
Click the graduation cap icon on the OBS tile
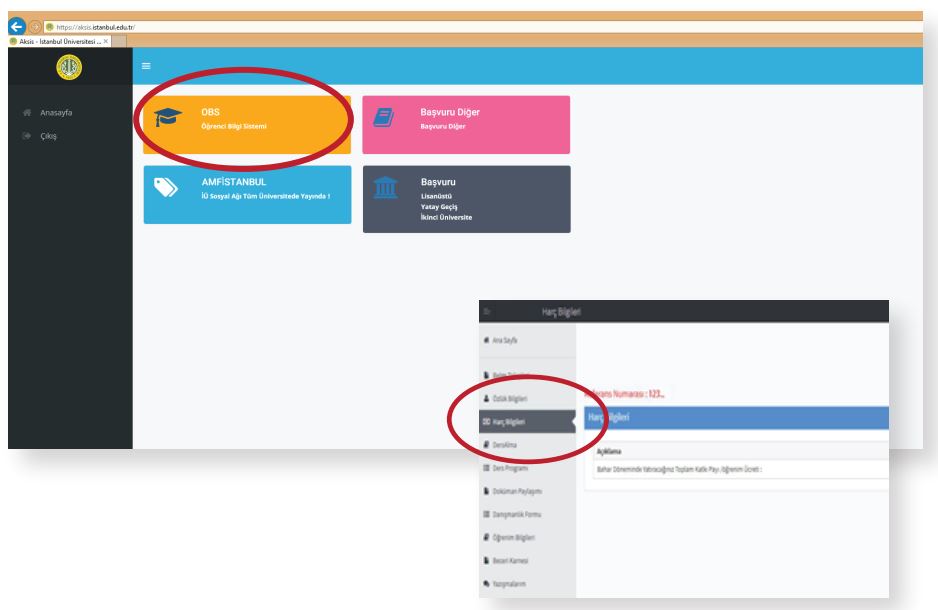pos(168,117)
